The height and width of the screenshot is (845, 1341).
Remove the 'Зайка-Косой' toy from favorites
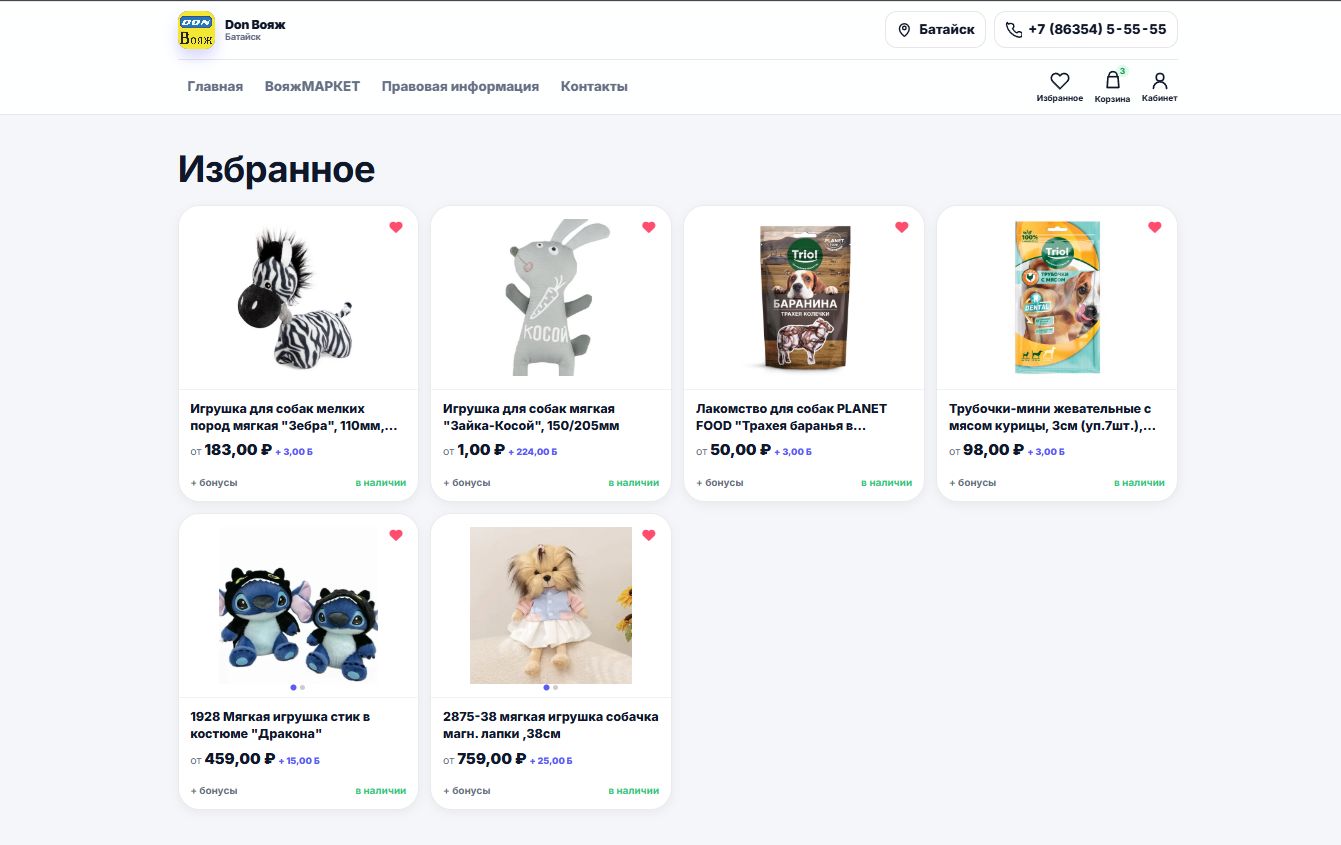(649, 227)
